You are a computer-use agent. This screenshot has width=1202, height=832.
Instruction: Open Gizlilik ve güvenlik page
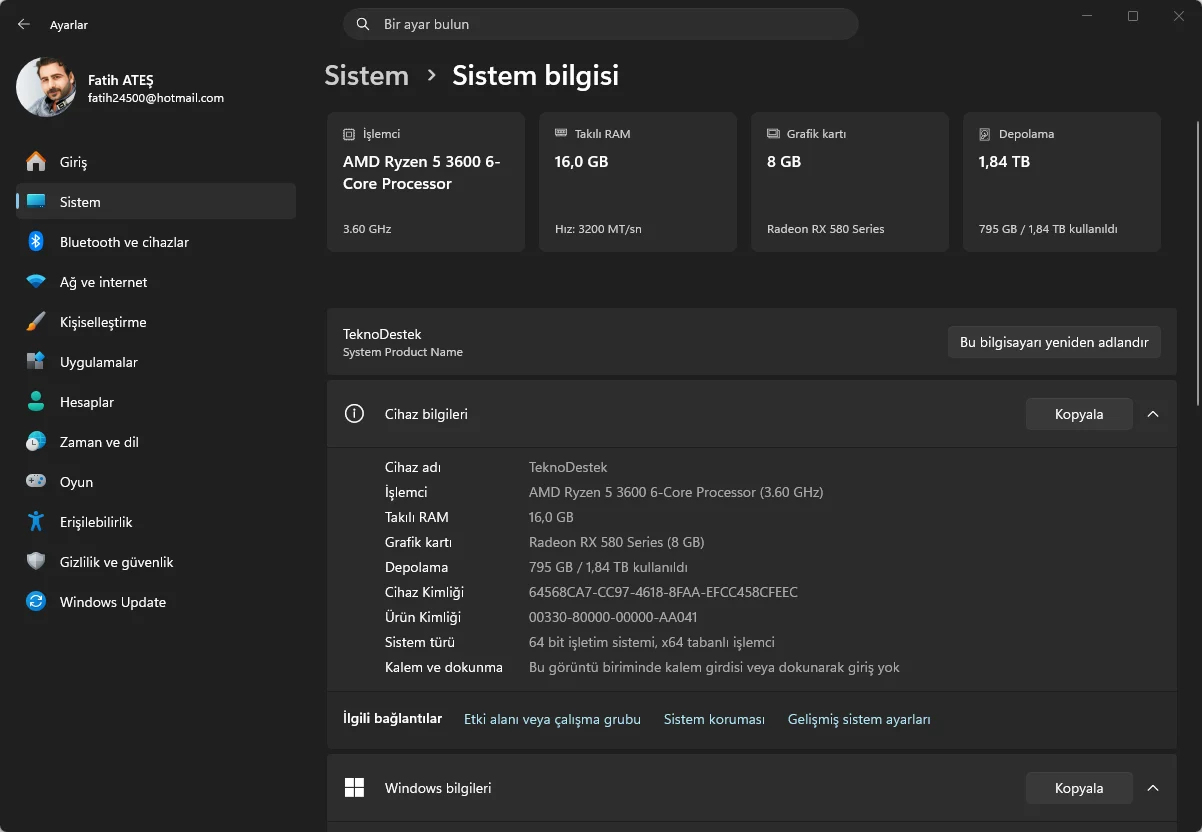coord(156,562)
